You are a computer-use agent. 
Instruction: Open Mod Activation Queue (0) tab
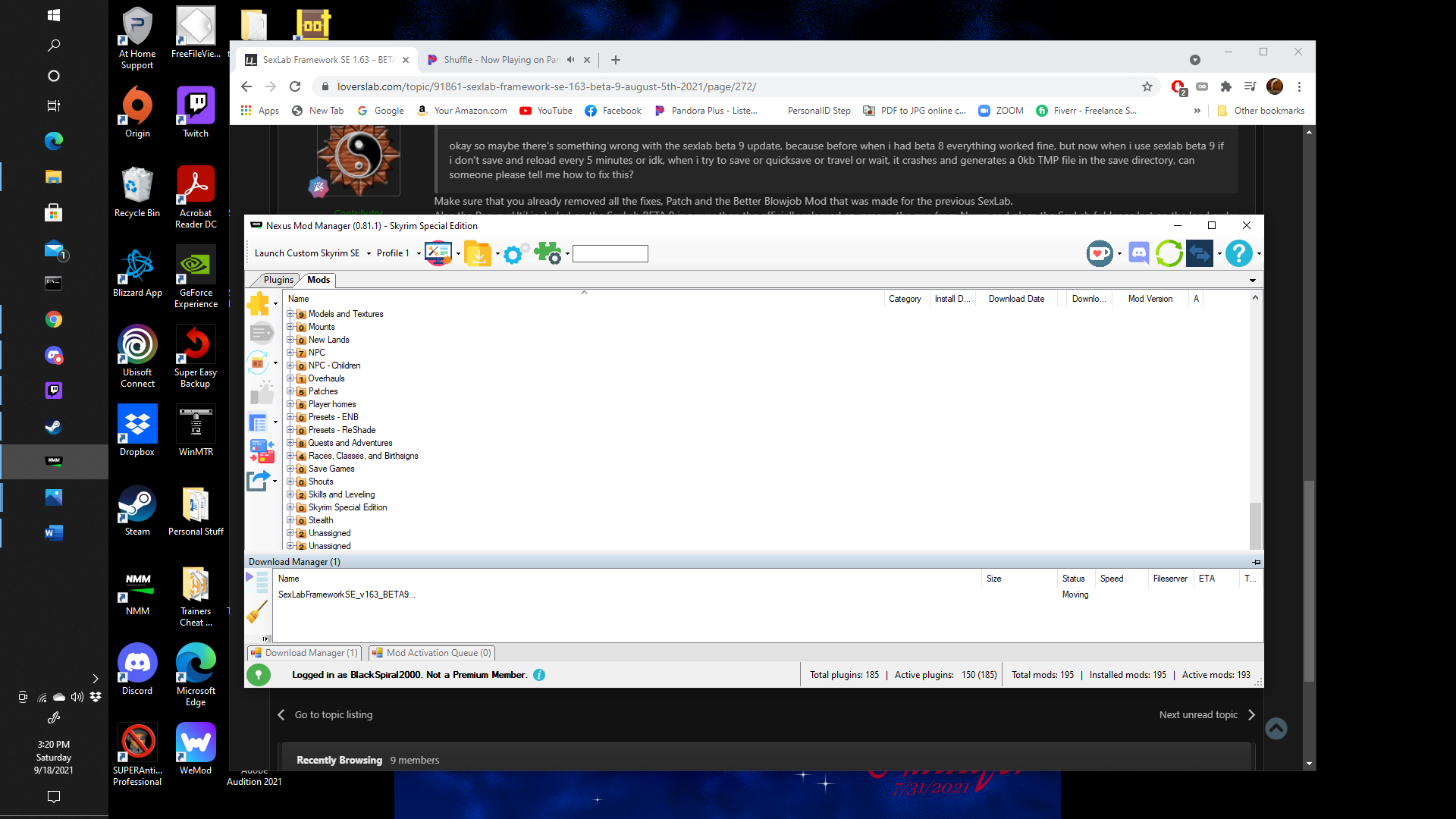pos(431,653)
